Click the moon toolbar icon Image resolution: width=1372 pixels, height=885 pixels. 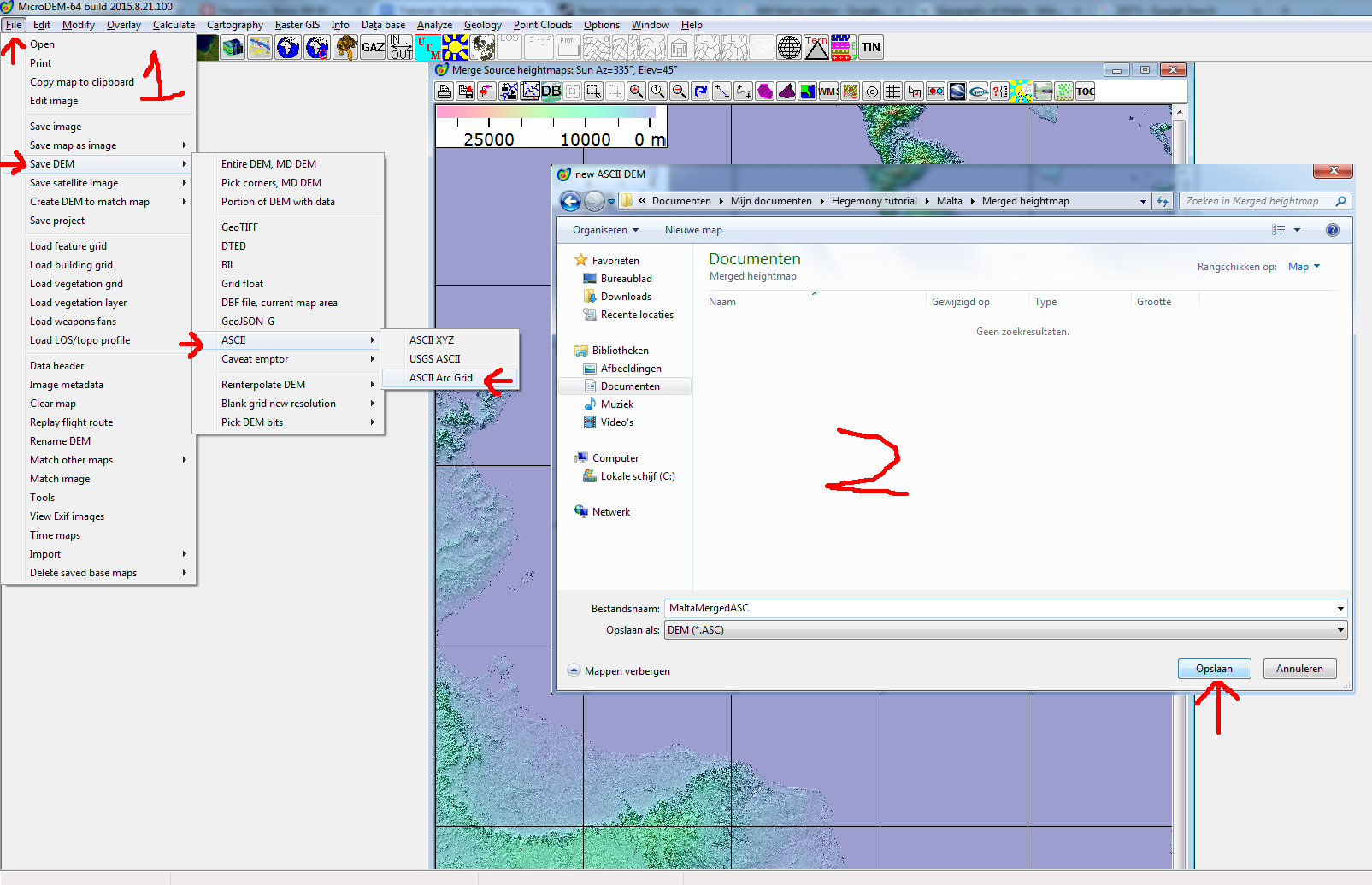tap(483, 47)
